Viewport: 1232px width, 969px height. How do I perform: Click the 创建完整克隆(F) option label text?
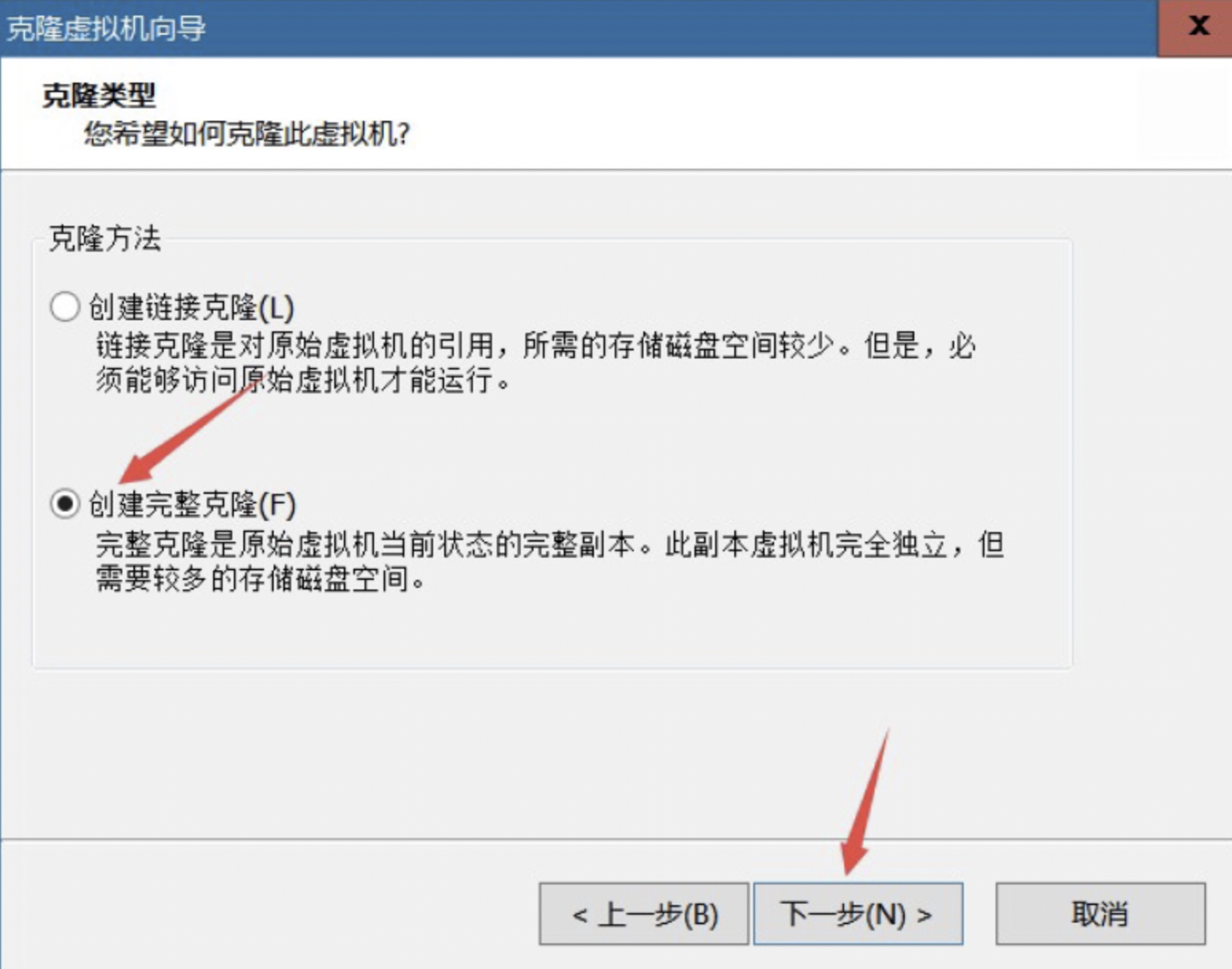[x=192, y=504]
